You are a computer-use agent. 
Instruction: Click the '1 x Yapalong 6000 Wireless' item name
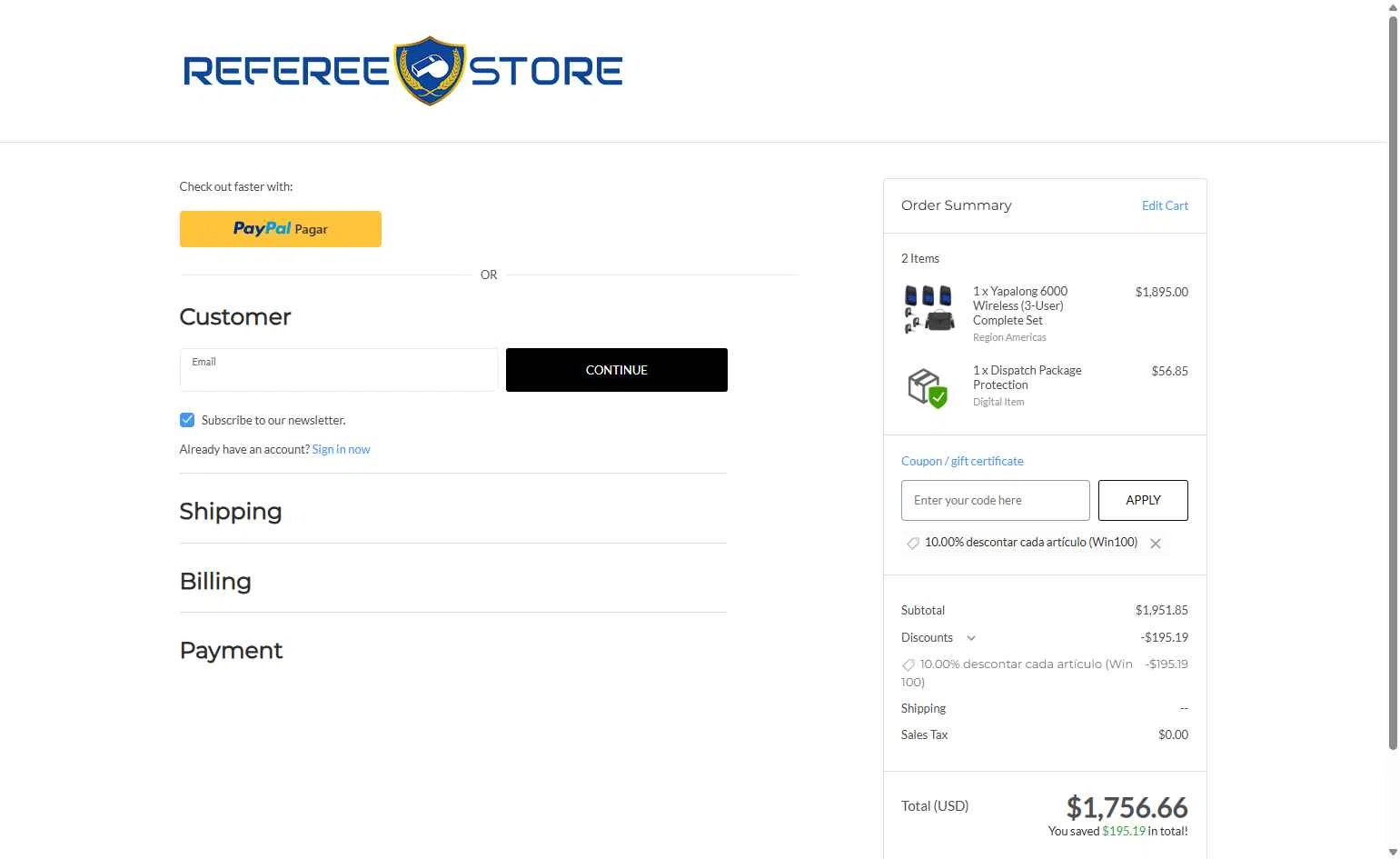(1019, 305)
